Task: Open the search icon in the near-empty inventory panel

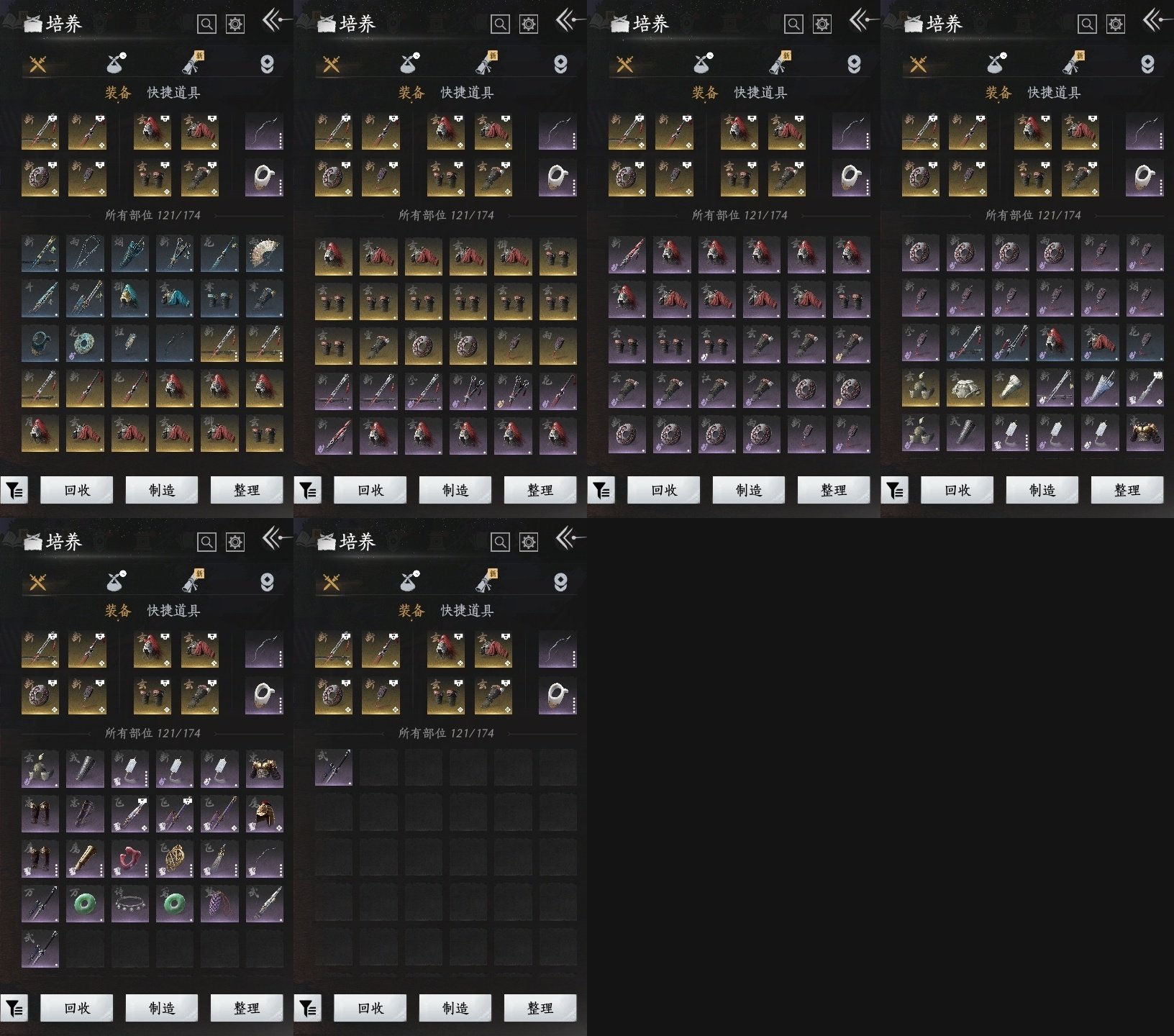Action: (x=500, y=542)
